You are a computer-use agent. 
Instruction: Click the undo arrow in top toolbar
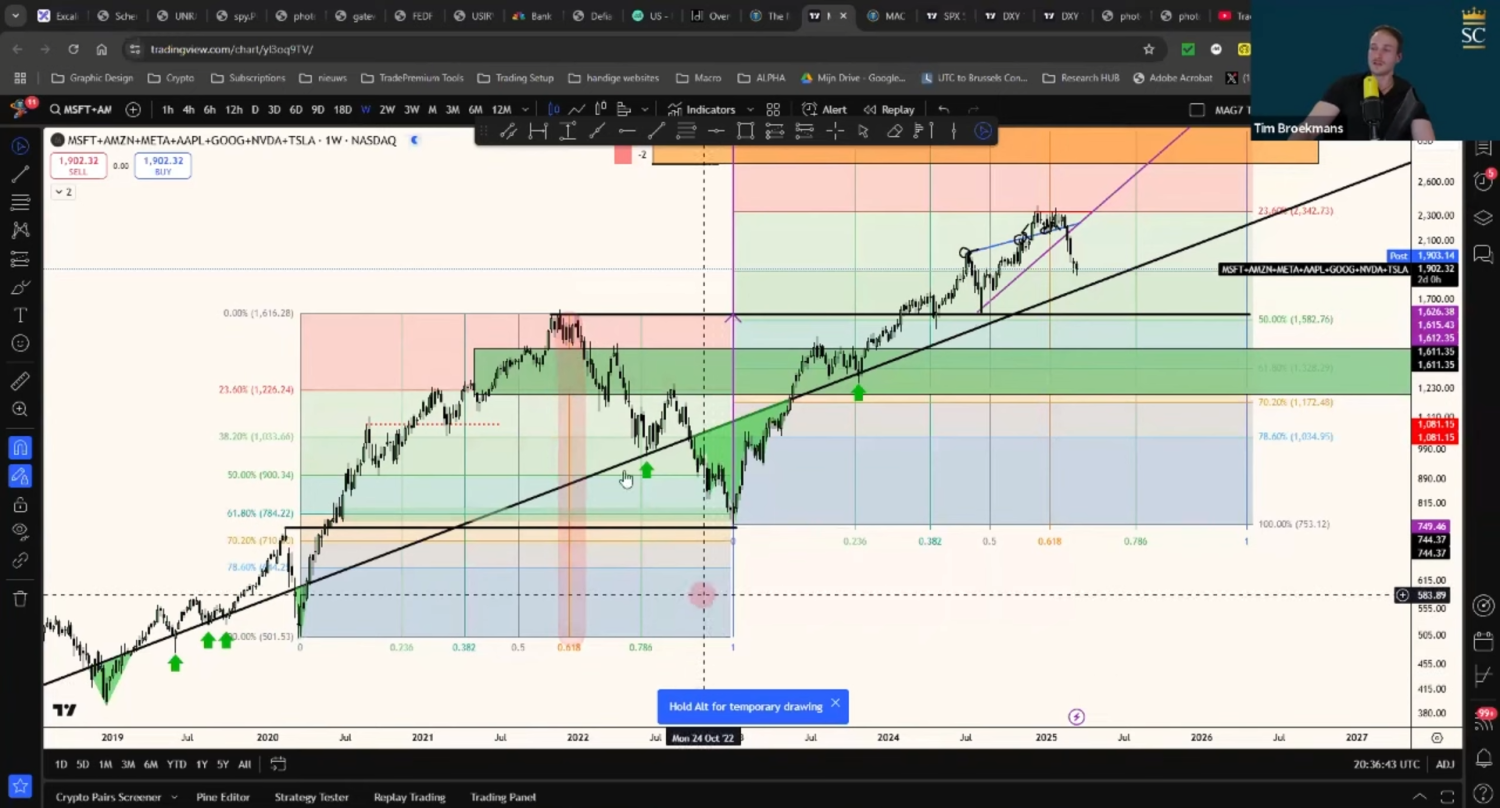pyautogui.click(x=943, y=109)
